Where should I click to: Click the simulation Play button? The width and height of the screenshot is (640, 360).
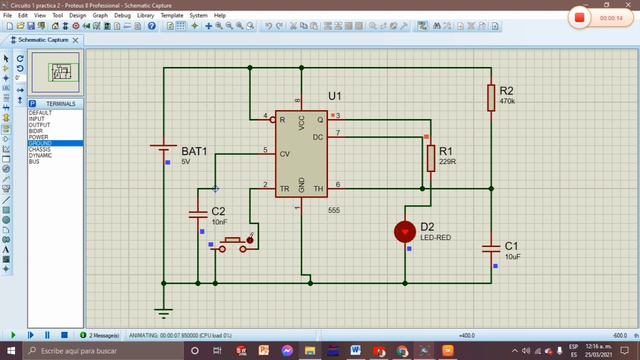point(13,335)
